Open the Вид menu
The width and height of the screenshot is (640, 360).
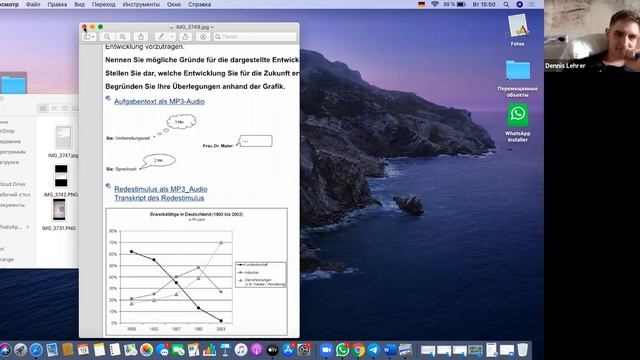point(79,4)
